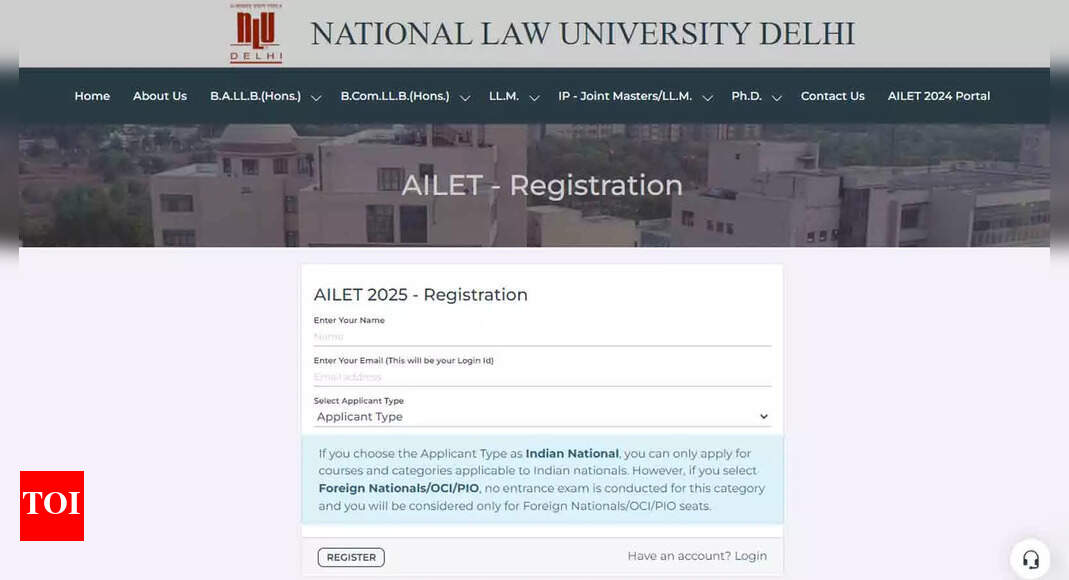Open the AILET 2024 Portal
Image resolution: width=1069 pixels, height=580 pixels.
pos(938,96)
